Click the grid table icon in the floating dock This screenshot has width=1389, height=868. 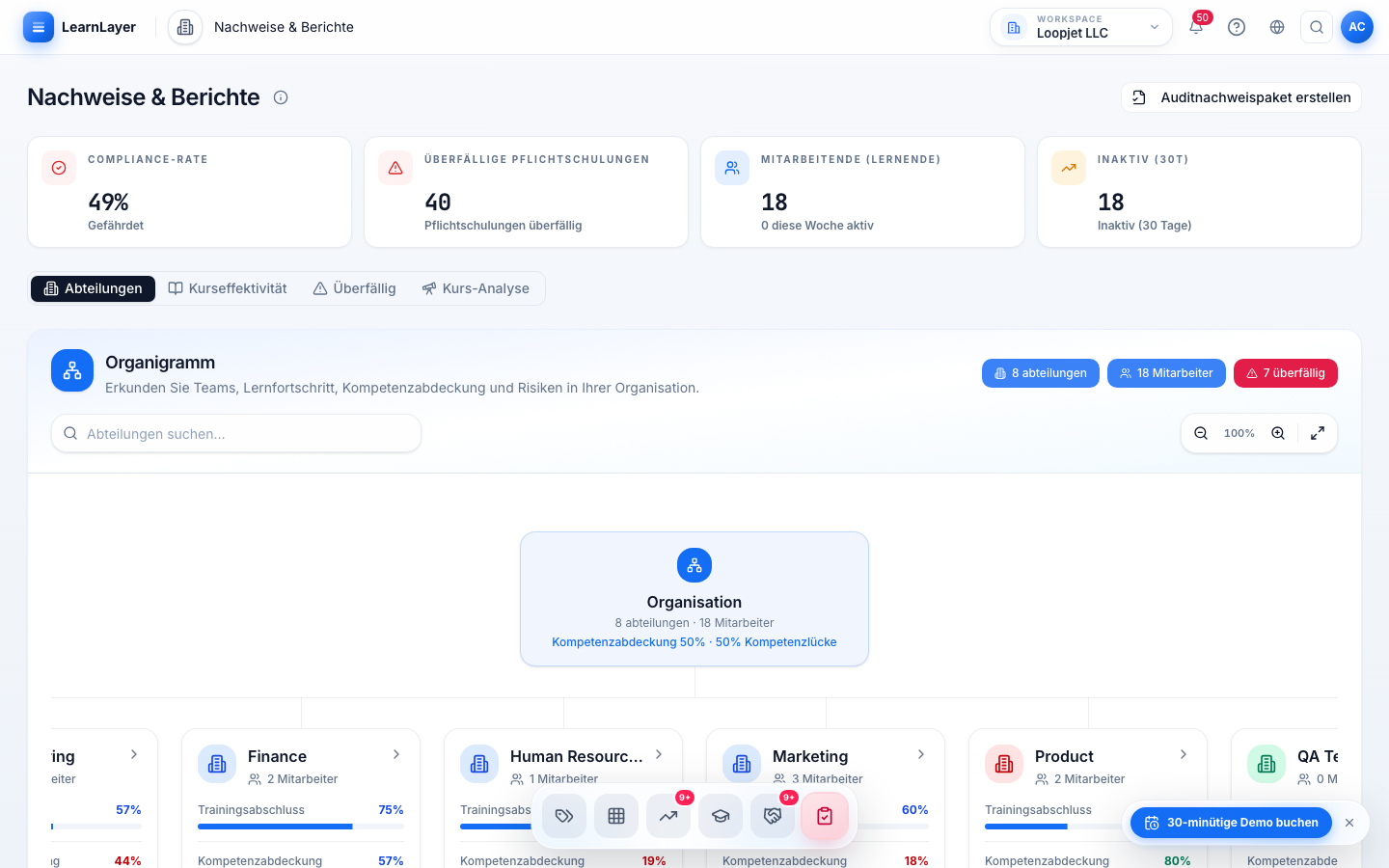click(x=616, y=816)
